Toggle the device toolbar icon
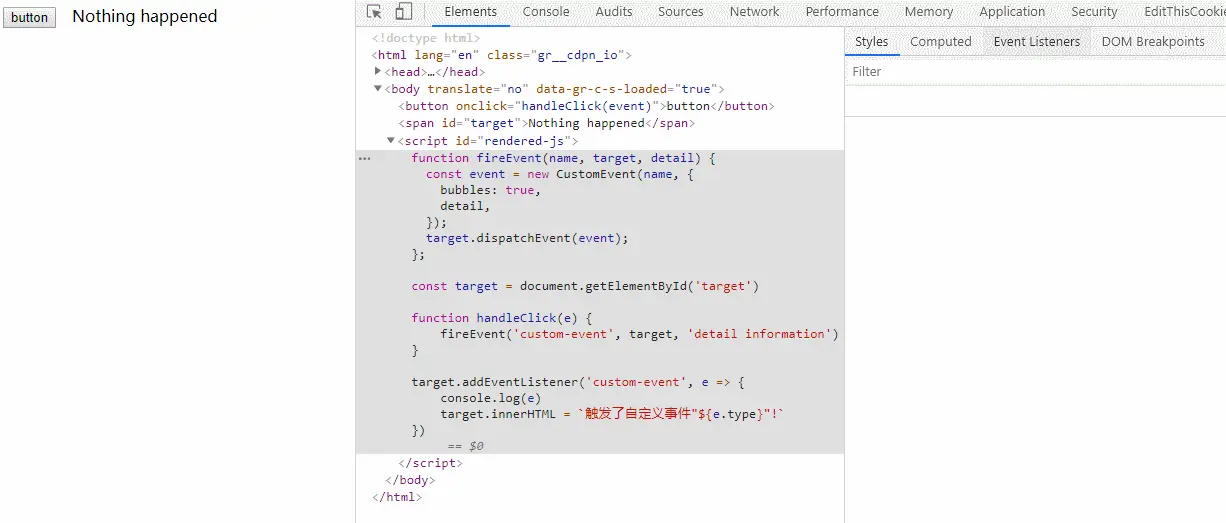1226x523 pixels. pyautogui.click(x=403, y=12)
